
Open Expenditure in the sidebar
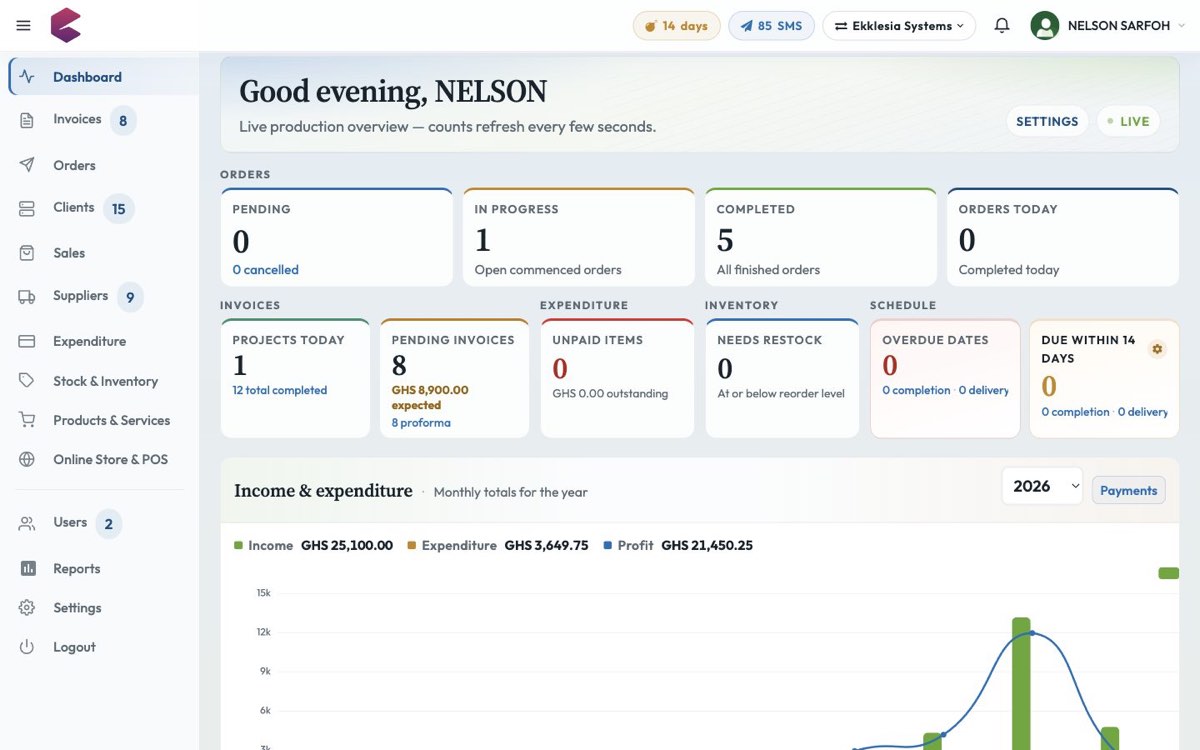click(104, 341)
